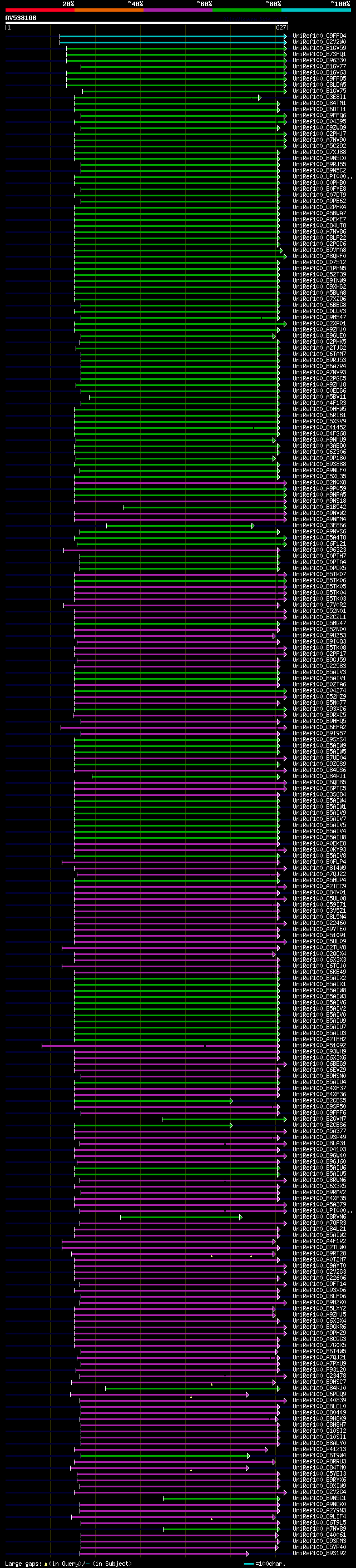This screenshot has height=1568, width=356.
Task: Select the UniRef100_C0PTH7 label
Action: click(319, 556)
